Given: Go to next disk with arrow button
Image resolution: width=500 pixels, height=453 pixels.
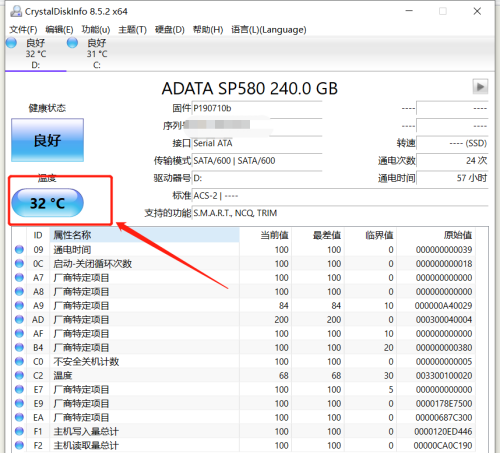Looking at the screenshot, I should 480,87.
